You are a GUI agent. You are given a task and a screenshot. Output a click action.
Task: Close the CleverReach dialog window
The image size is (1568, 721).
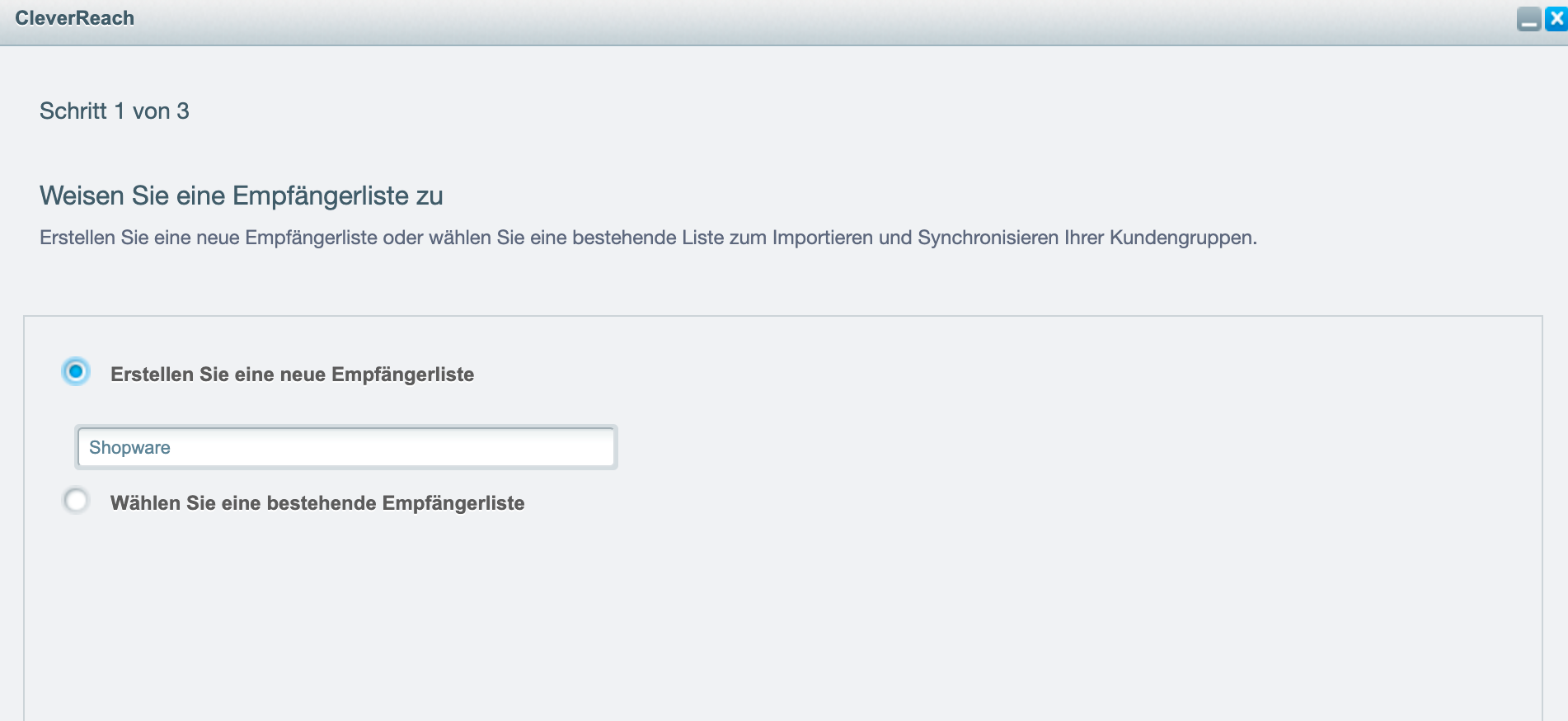coord(1556,19)
